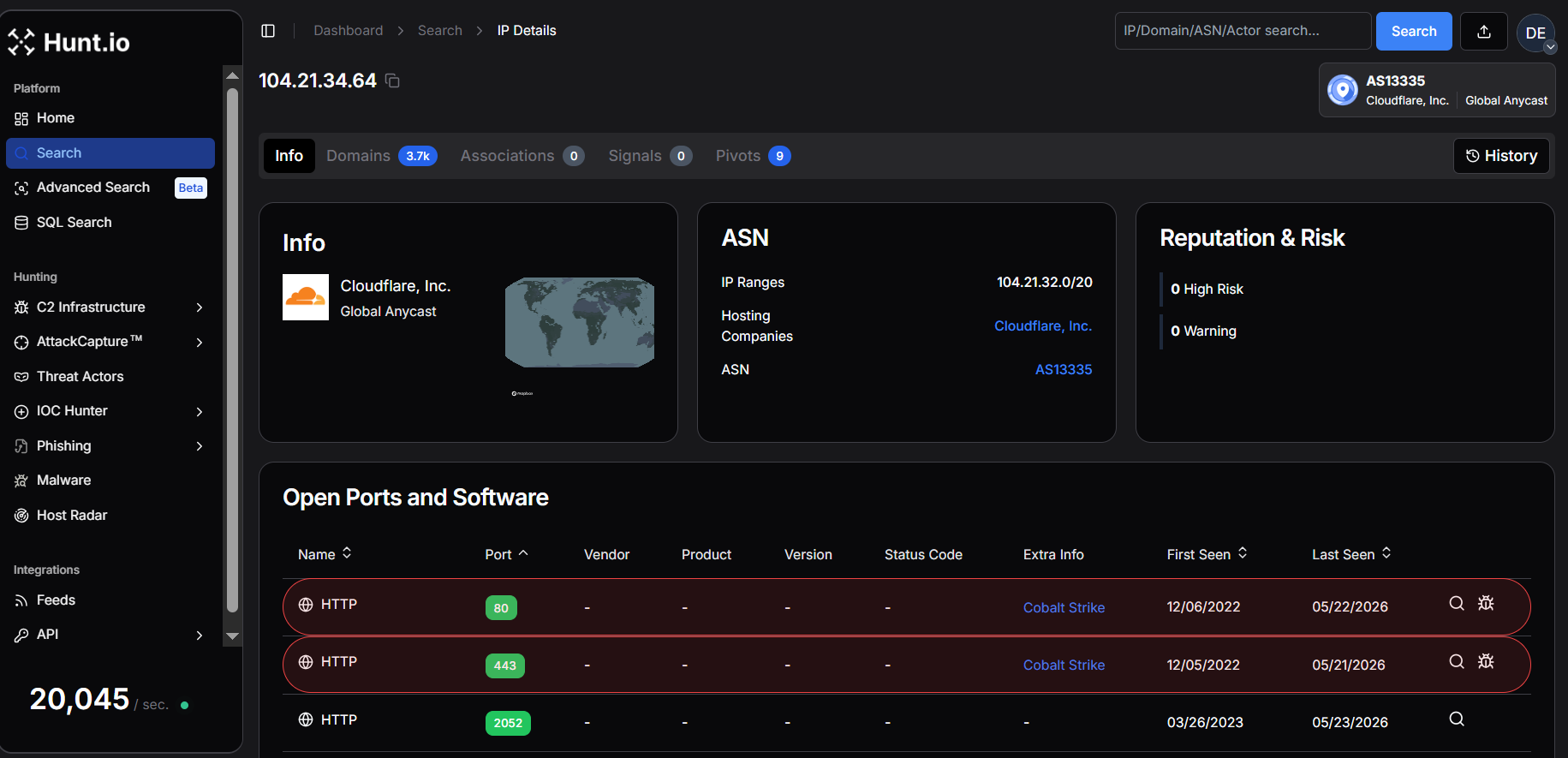Image resolution: width=1568 pixels, height=758 pixels.
Task: Click the magnifier icon in port 2052 row
Action: click(x=1456, y=719)
